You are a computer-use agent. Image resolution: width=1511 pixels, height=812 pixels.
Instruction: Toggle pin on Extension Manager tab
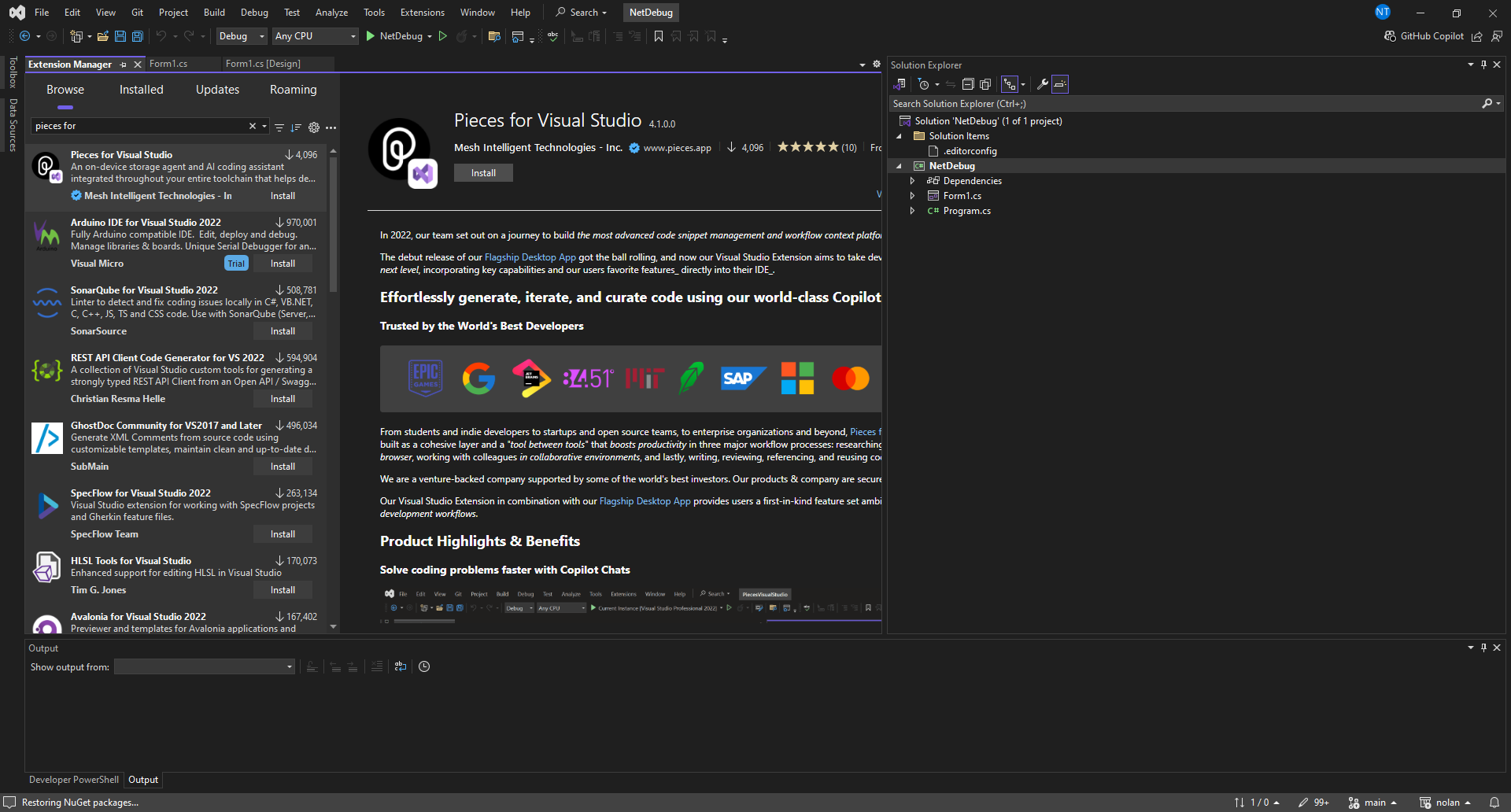[x=123, y=65]
